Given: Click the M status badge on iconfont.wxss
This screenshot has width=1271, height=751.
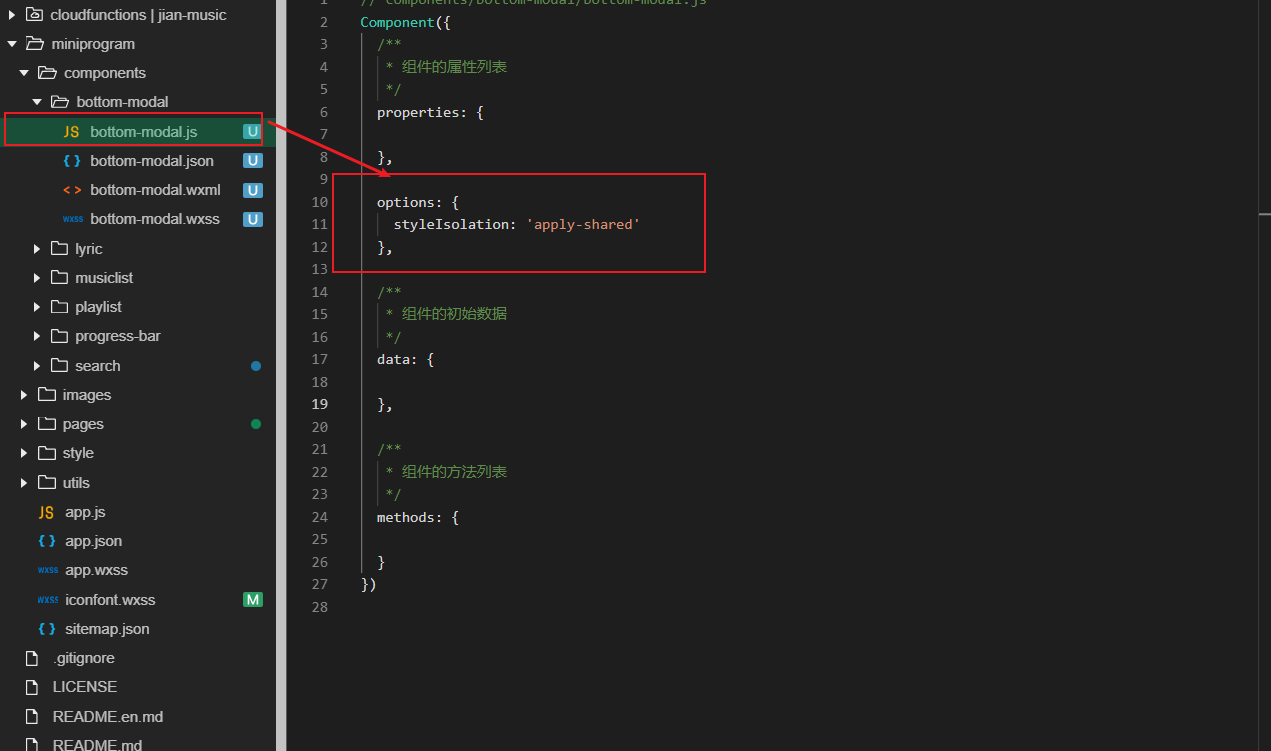Looking at the screenshot, I should [253, 600].
